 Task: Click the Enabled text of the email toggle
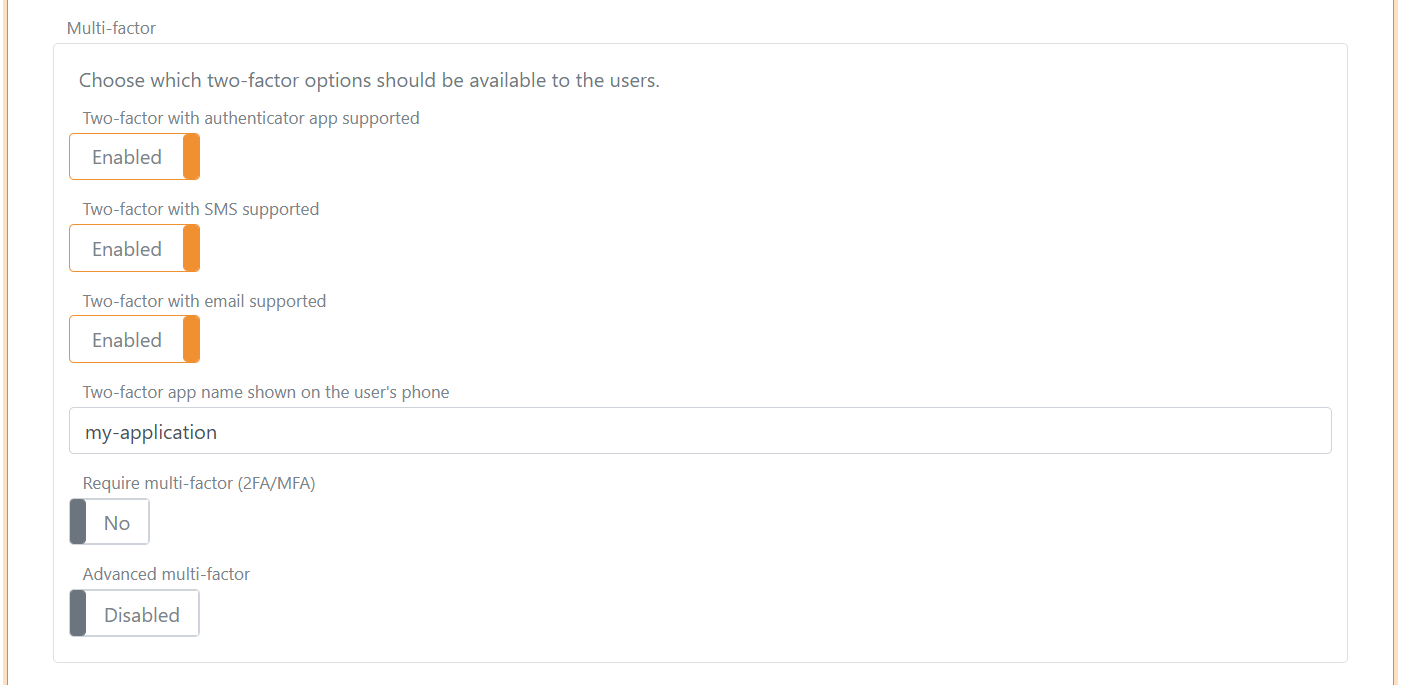click(125, 339)
